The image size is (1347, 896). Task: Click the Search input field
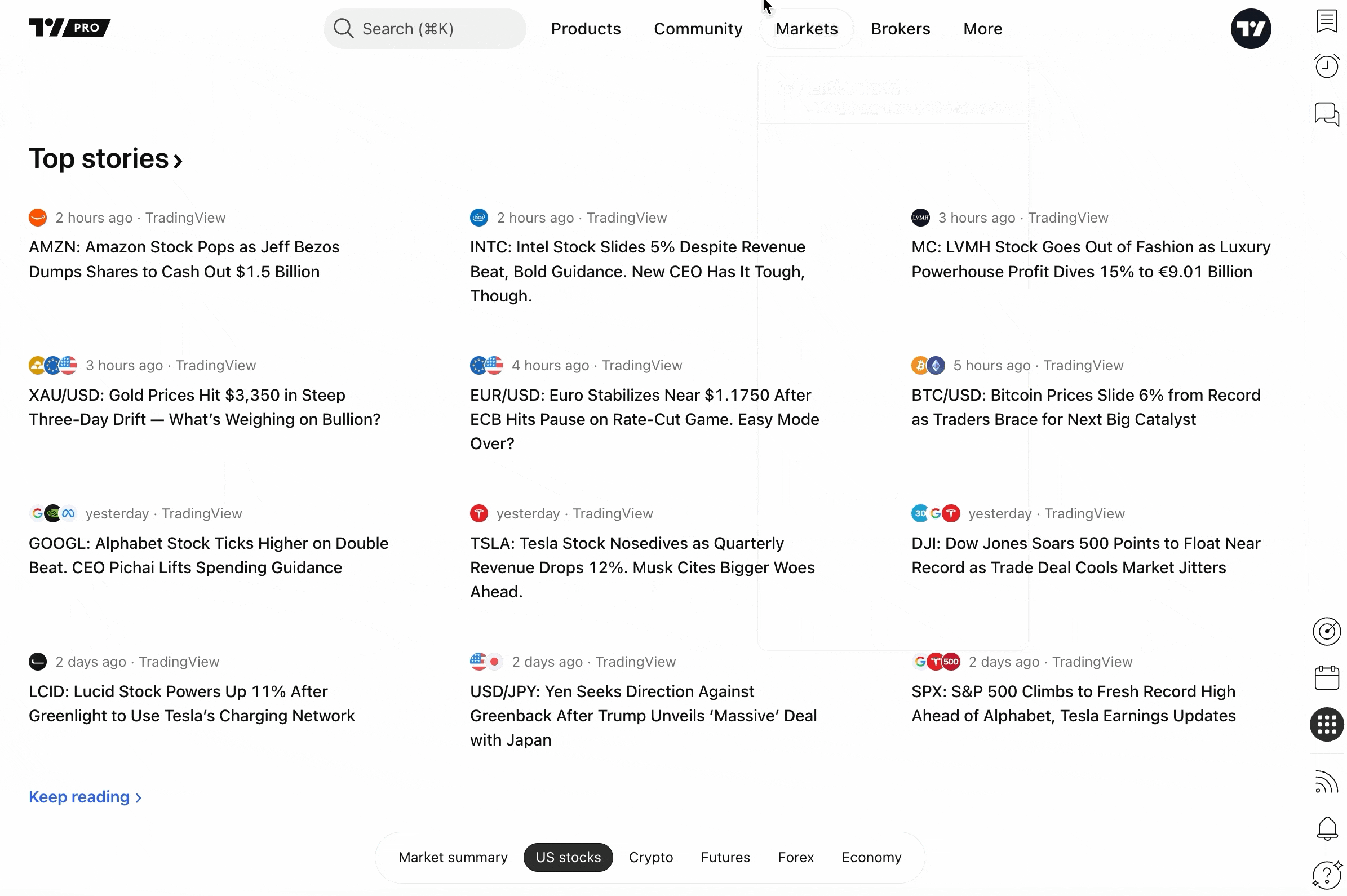point(424,29)
